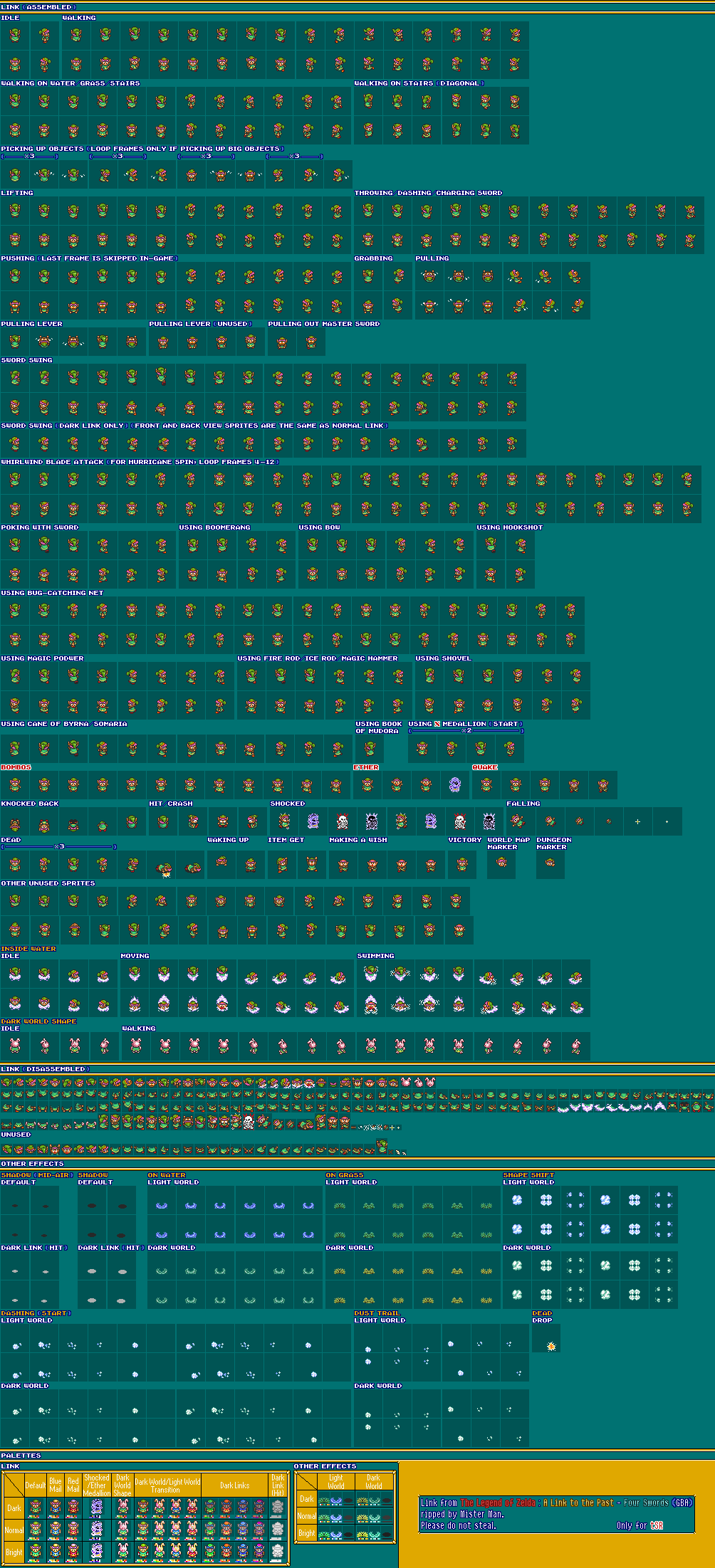The height and width of the screenshot is (1568, 715).
Task: Click the 'ITEM GET' label
Action: pyautogui.click(x=286, y=840)
